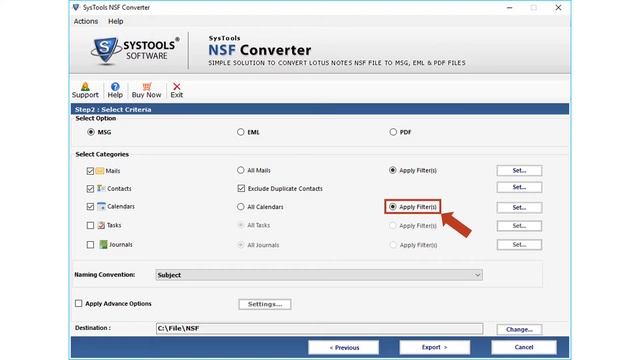Uncheck the Mails category checkbox
Screen dimensions: 640x360
[x=90, y=171]
